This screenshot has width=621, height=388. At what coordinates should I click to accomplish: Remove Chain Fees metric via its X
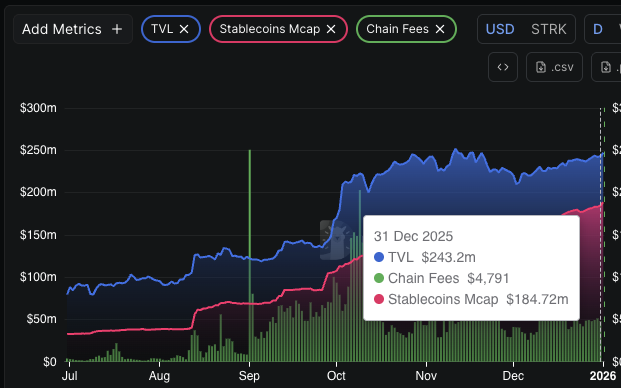[x=440, y=29]
